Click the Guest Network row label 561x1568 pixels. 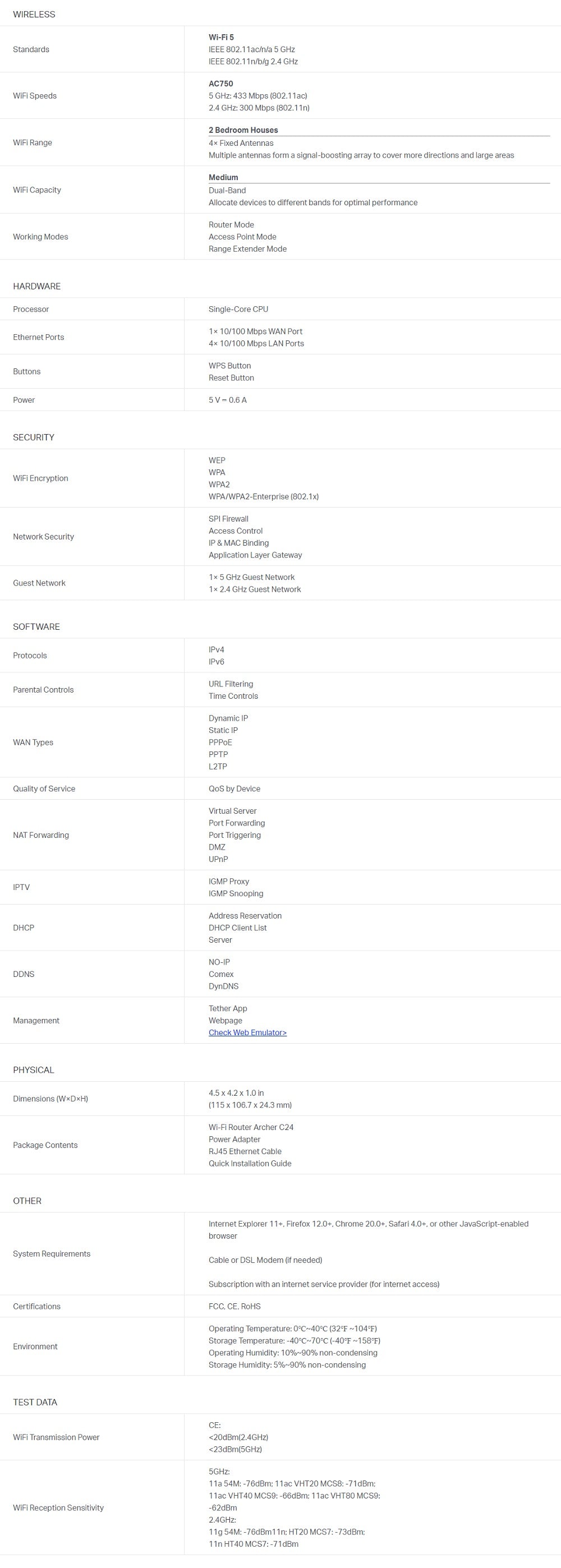pyautogui.click(x=39, y=583)
